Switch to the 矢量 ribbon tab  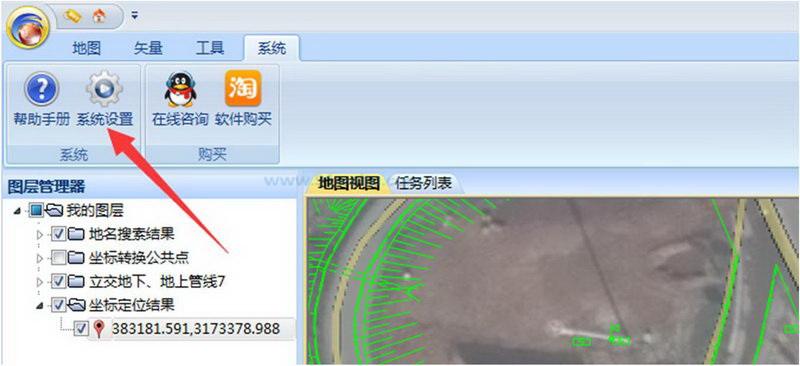point(148,48)
